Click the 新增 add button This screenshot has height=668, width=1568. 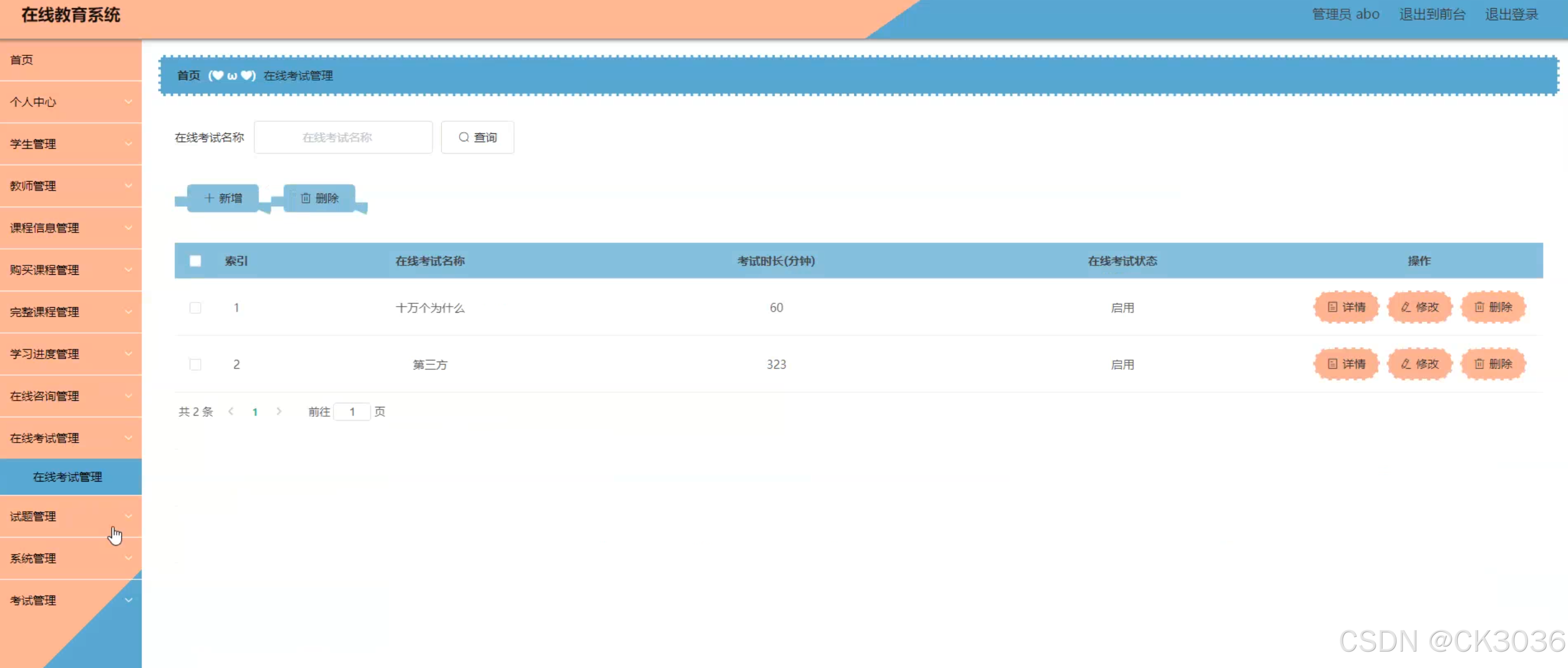[223, 198]
